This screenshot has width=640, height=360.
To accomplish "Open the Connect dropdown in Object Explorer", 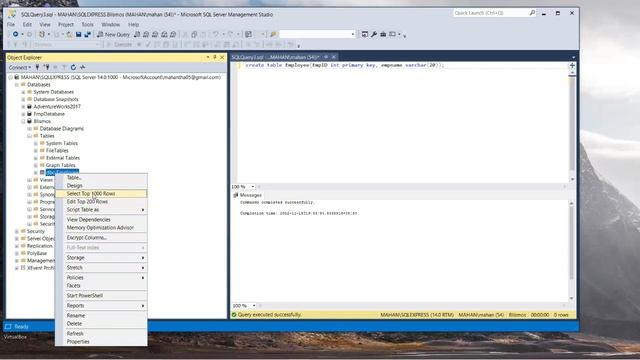I will 20,67.
